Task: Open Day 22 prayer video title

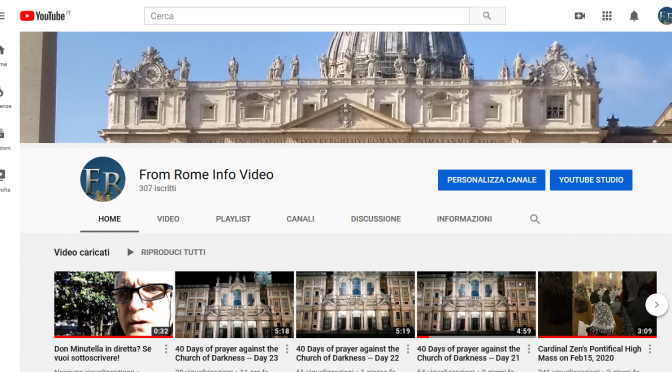Action: (348, 354)
